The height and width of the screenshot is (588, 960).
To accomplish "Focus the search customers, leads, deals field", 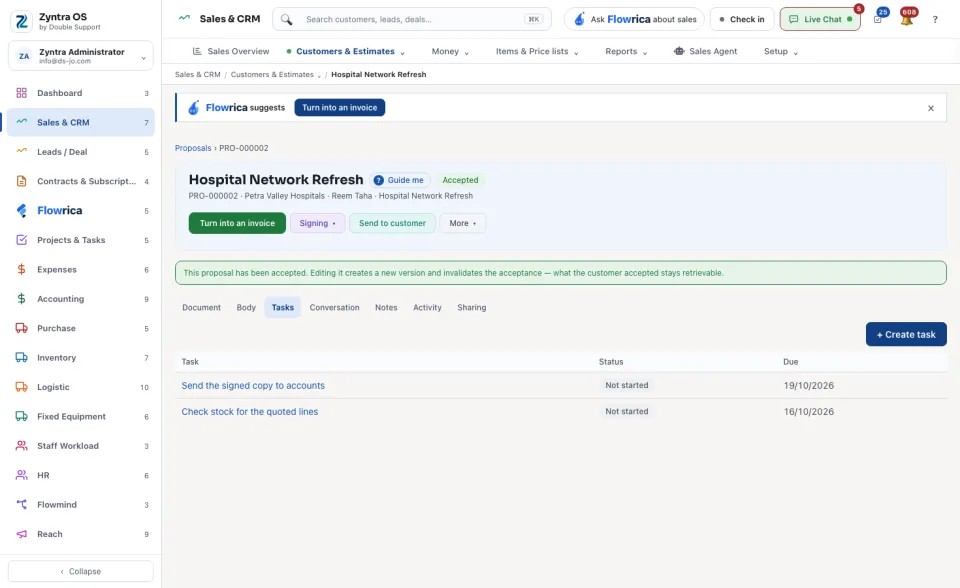I will pyautogui.click(x=412, y=19).
